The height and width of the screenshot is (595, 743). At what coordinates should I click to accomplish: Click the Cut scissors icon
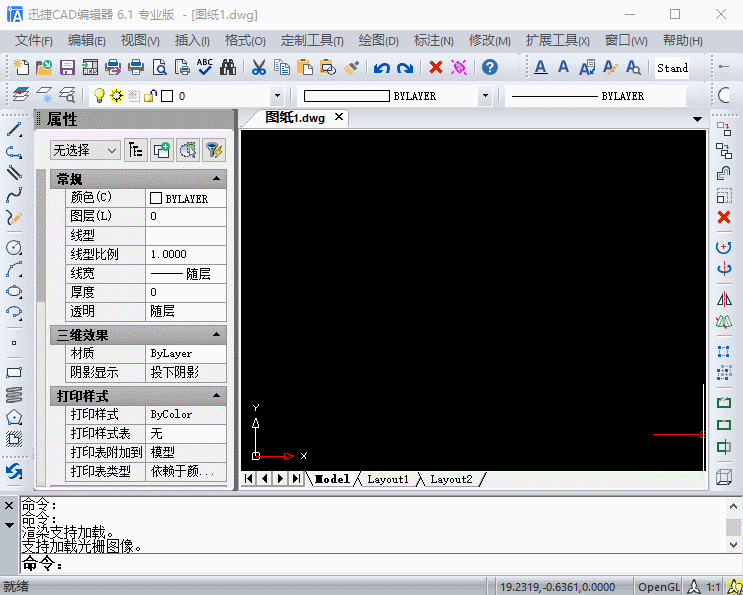(x=258, y=68)
